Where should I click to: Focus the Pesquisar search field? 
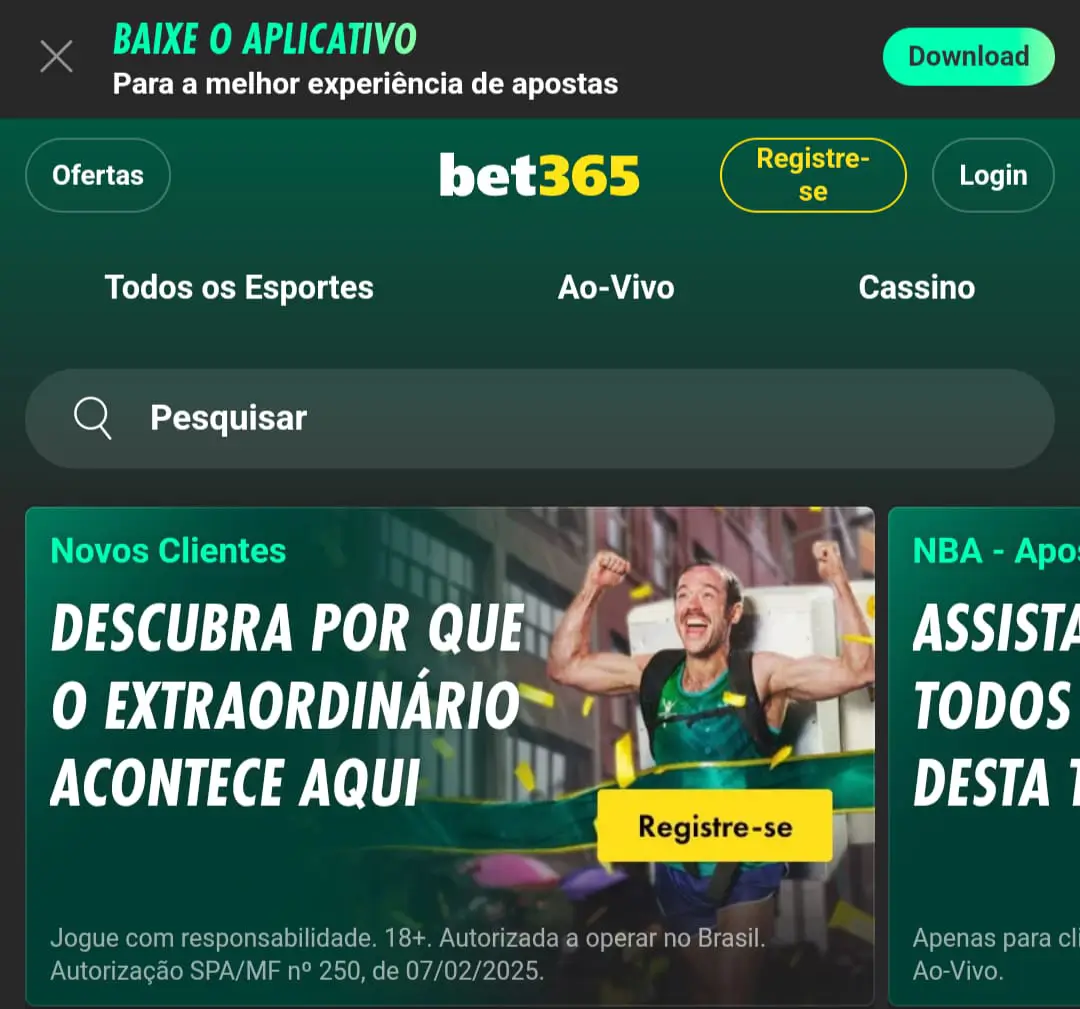[x=540, y=419]
